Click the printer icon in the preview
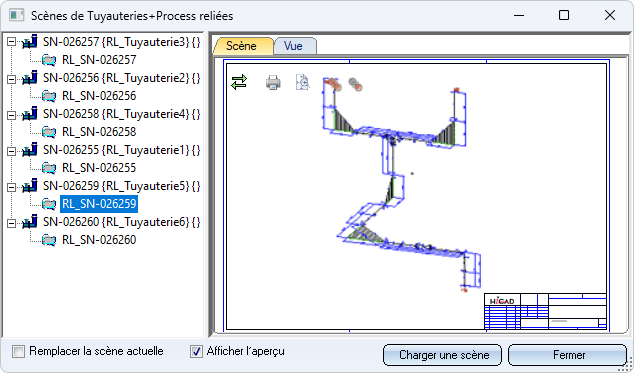This screenshot has width=634, height=373. coord(273,83)
